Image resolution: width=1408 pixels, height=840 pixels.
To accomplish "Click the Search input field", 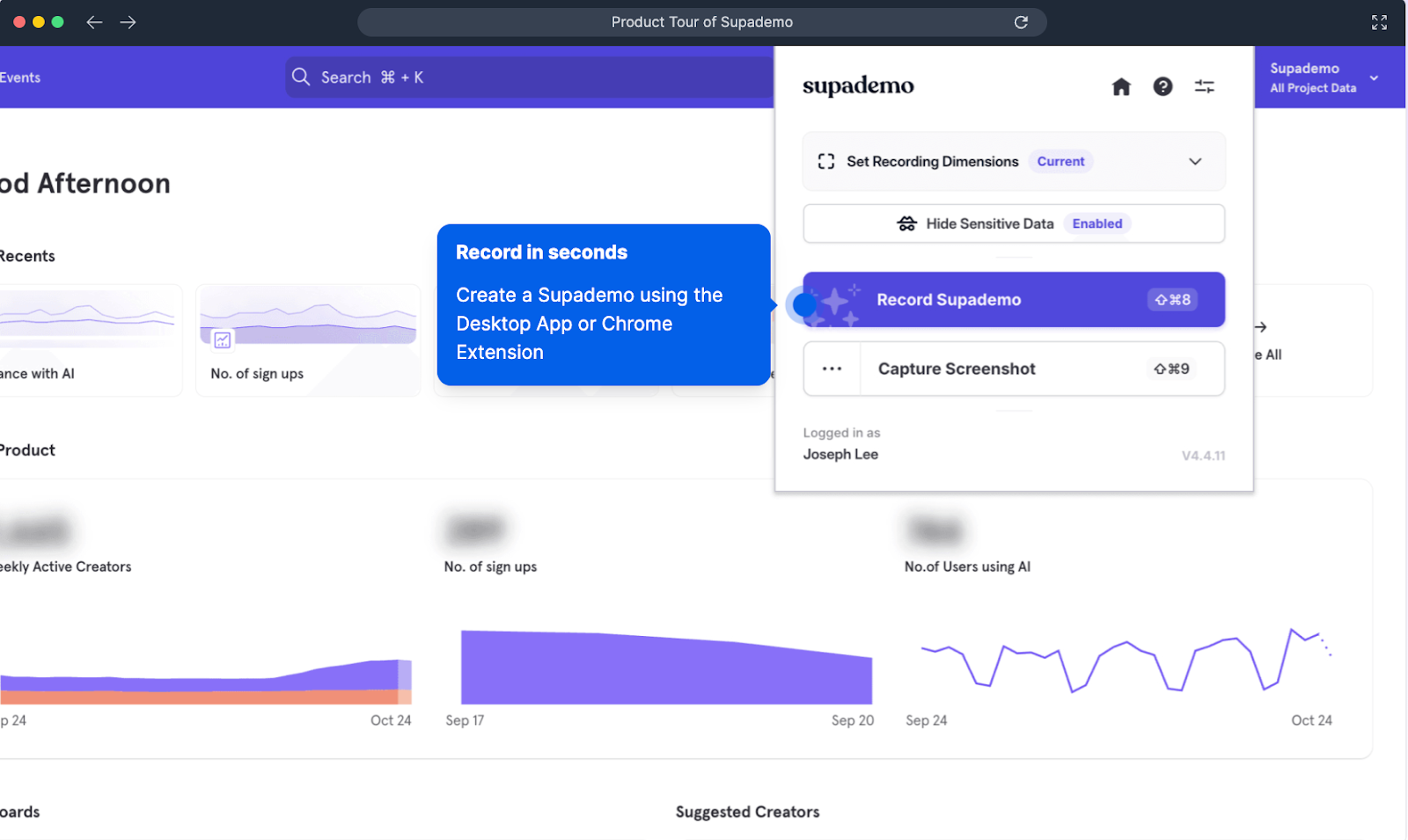I will coord(530,77).
